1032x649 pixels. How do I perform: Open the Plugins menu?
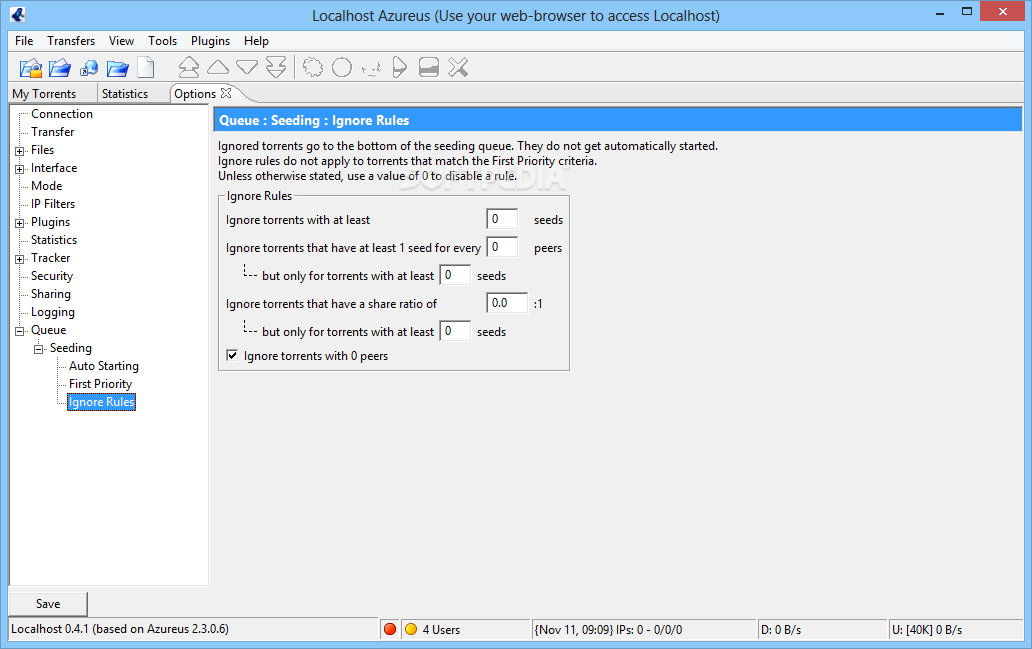(x=211, y=41)
